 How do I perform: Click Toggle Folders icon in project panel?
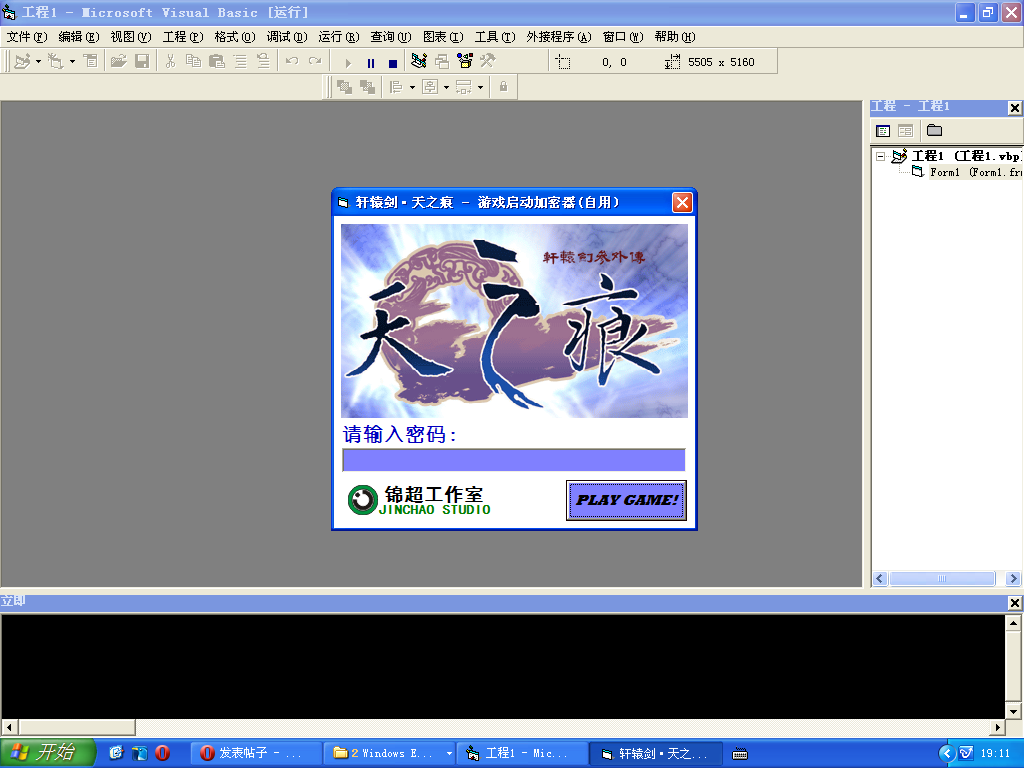tap(935, 131)
